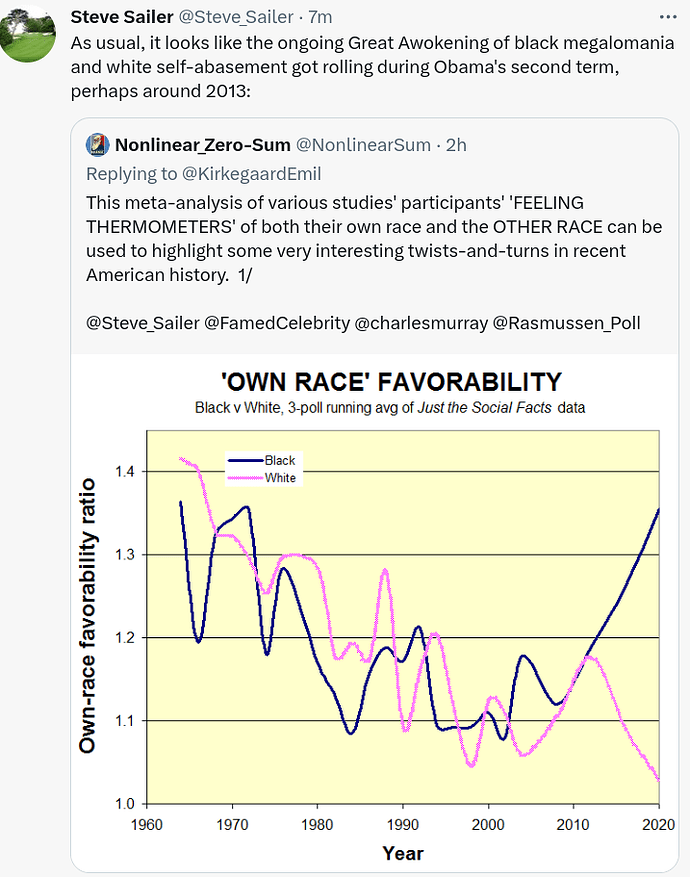
Task: Select Steve Sailer's main tweet text
Action: pyautogui.click(x=372, y=67)
